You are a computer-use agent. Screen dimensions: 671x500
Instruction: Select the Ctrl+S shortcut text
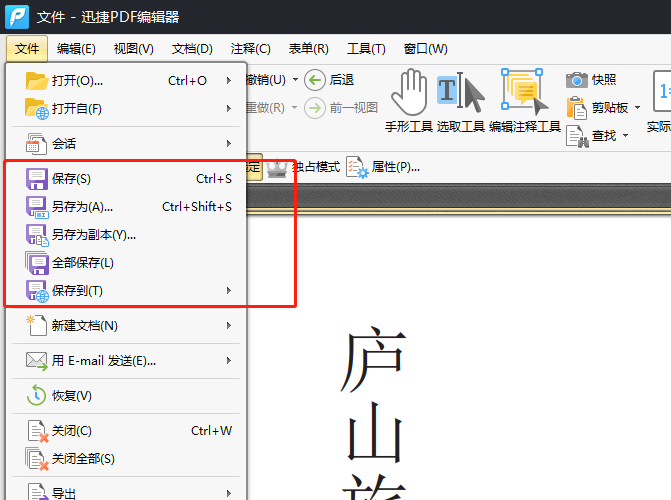point(214,179)
